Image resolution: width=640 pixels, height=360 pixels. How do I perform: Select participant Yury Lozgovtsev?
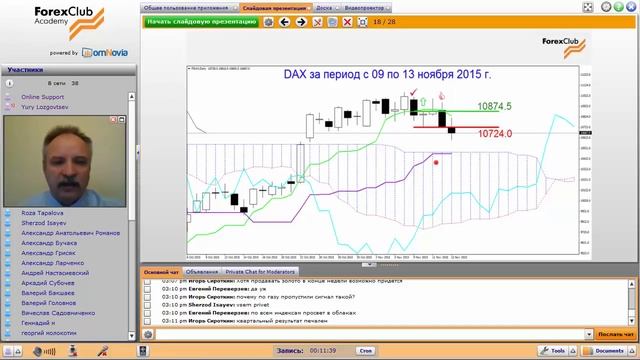point(44,107)
